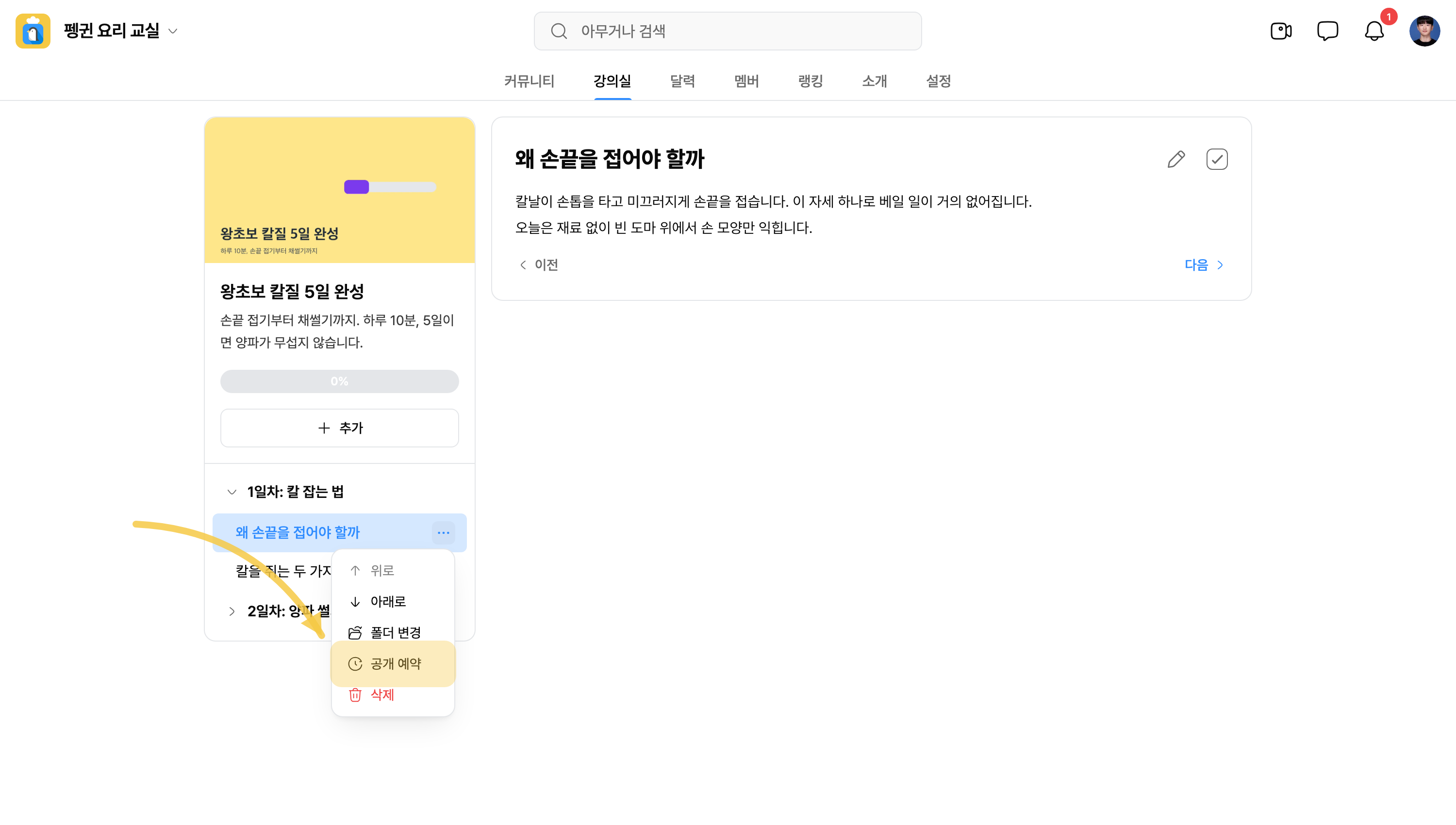
Task: Open the three-dot lesson options button
Action: coord(443,533)
